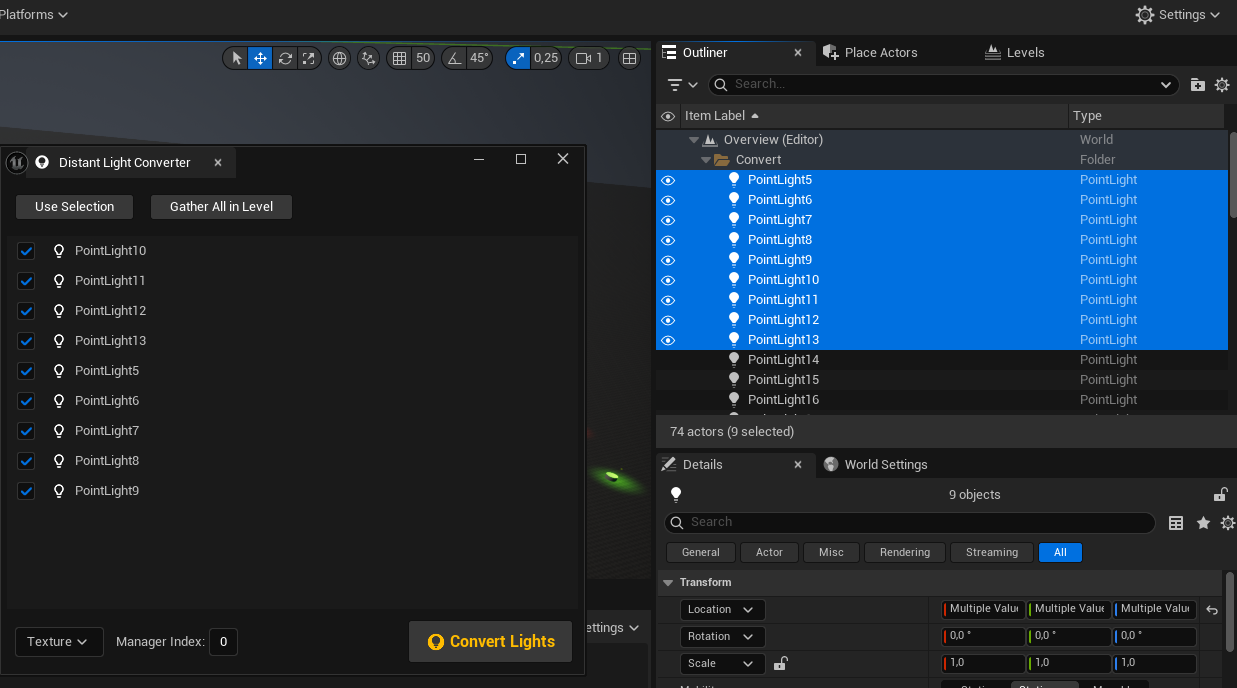This screenshot has width=1237, height=688.
Task: Close the Details tab
Action: coord(797,464)
